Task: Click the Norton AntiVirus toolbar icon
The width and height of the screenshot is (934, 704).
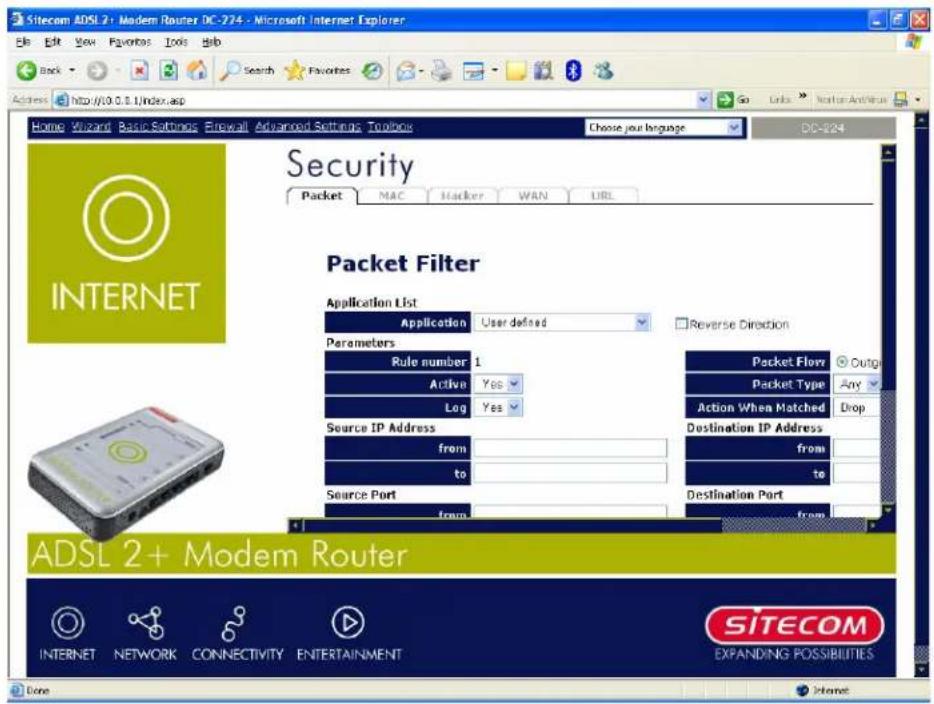Action: [x=901, y=99]
